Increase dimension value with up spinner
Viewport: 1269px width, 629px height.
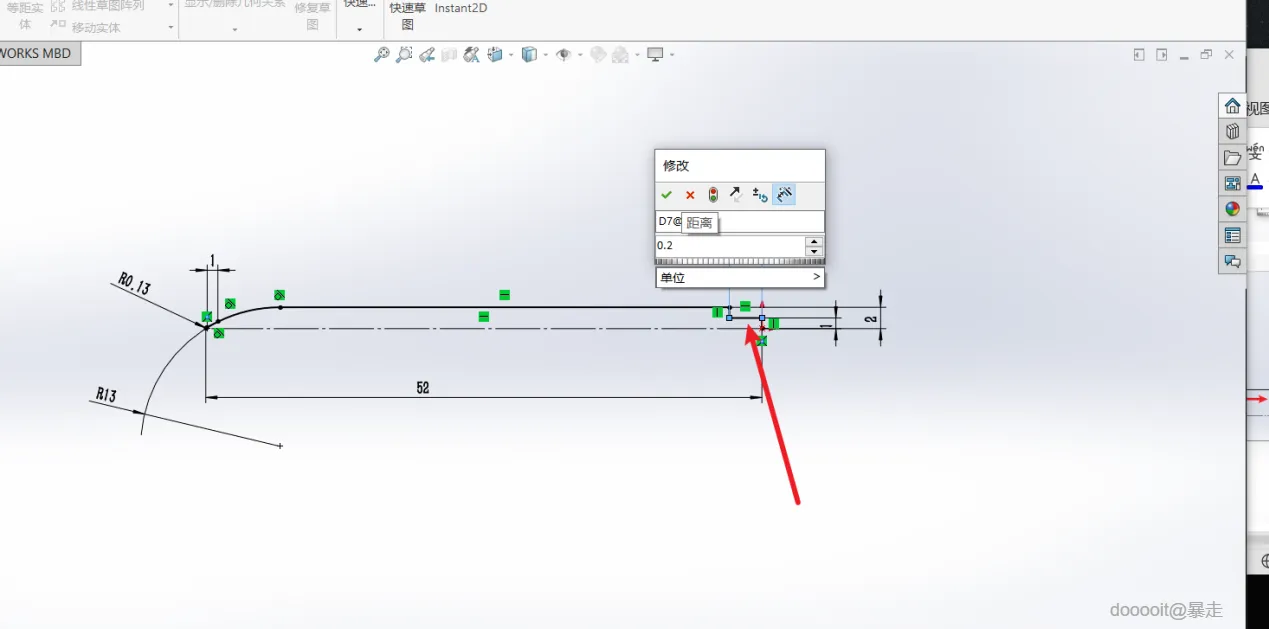[814, 241]
